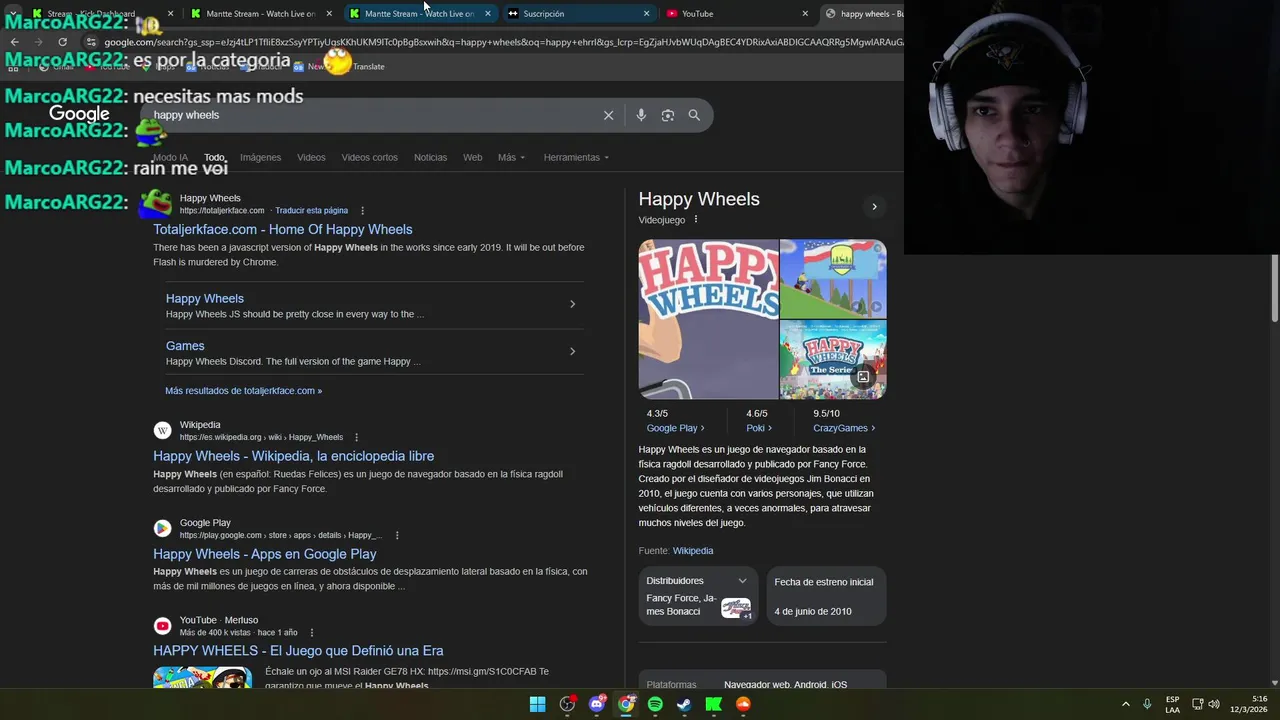Click the Google logo
The image size is (1280, 720).
79,114
